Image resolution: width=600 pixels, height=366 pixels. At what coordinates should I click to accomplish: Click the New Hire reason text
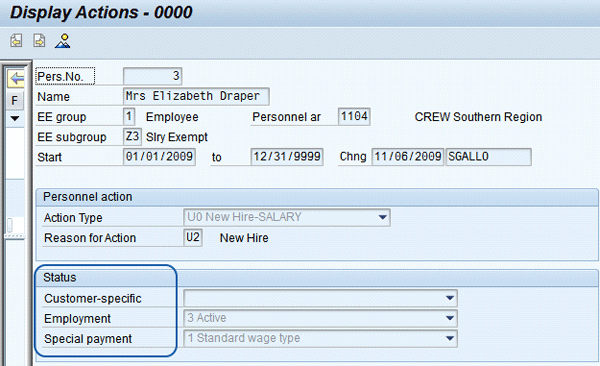[244, 238]
